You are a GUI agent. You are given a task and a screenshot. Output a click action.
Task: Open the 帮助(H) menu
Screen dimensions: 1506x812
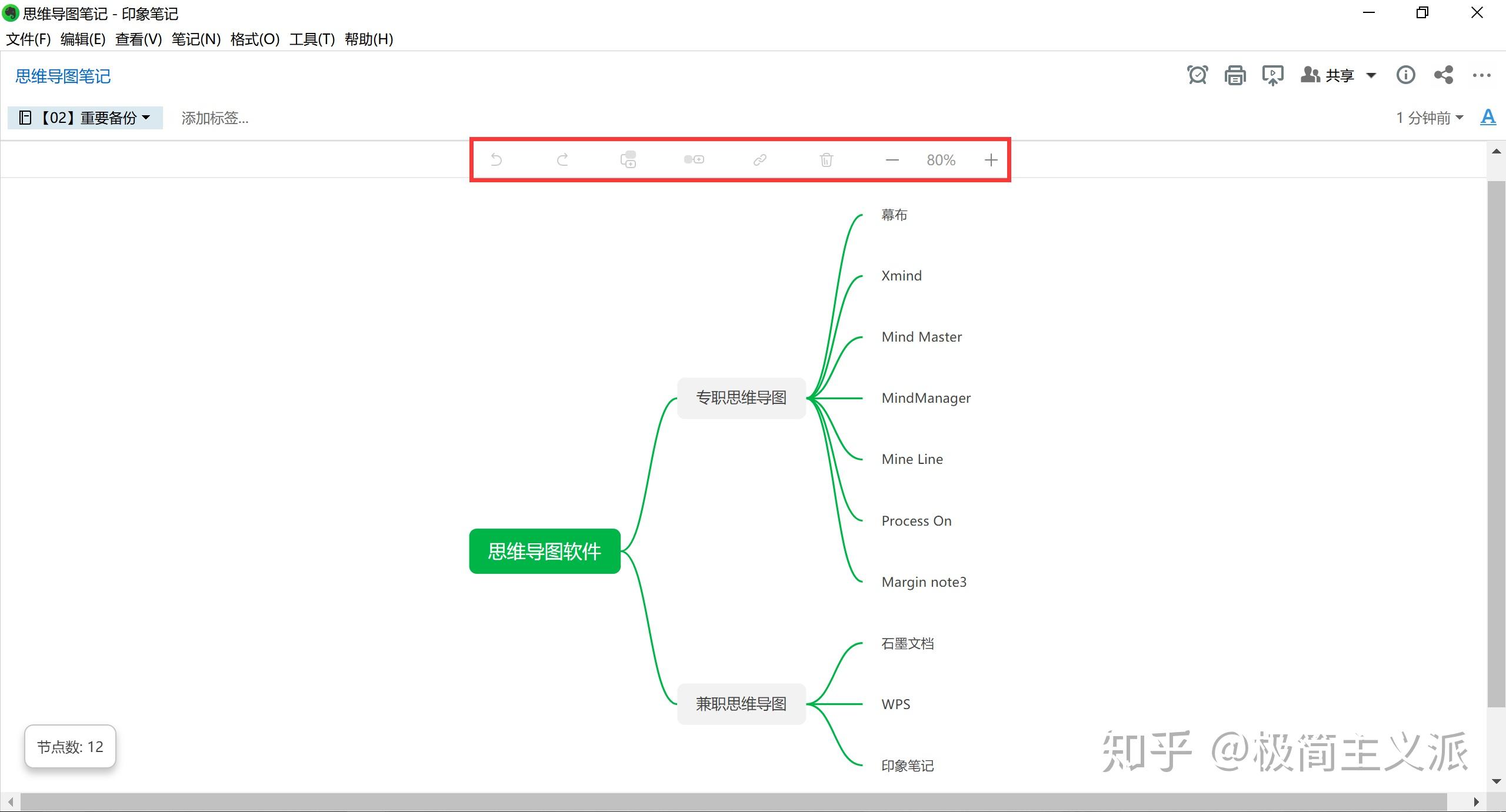tap(369, 39)
